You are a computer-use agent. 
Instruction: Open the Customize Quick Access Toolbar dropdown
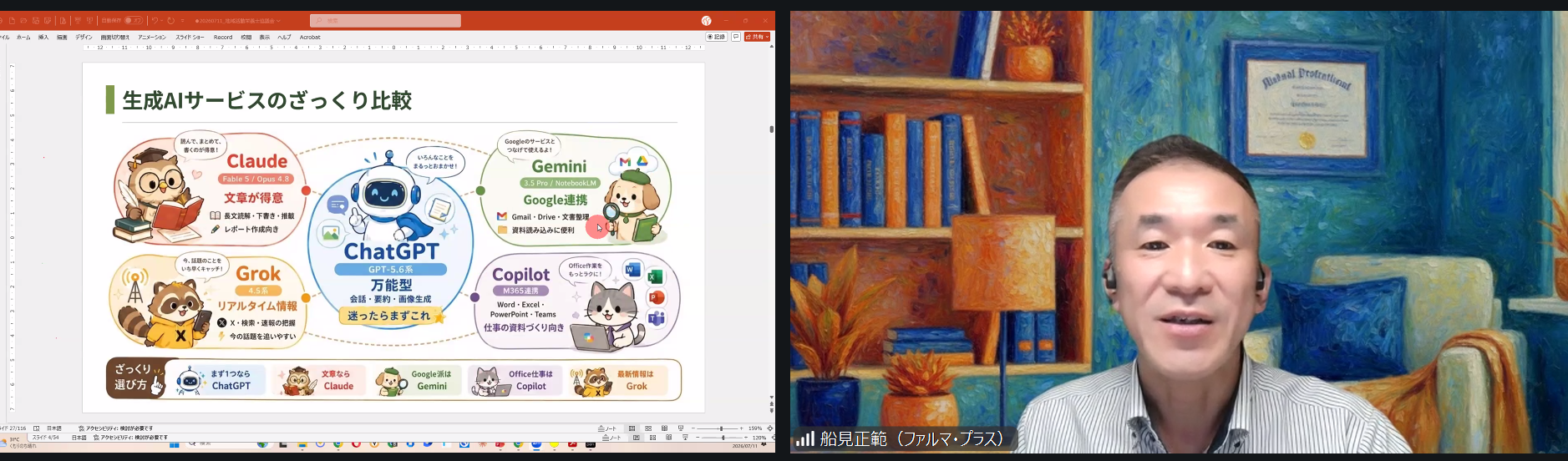coord(182,21)
